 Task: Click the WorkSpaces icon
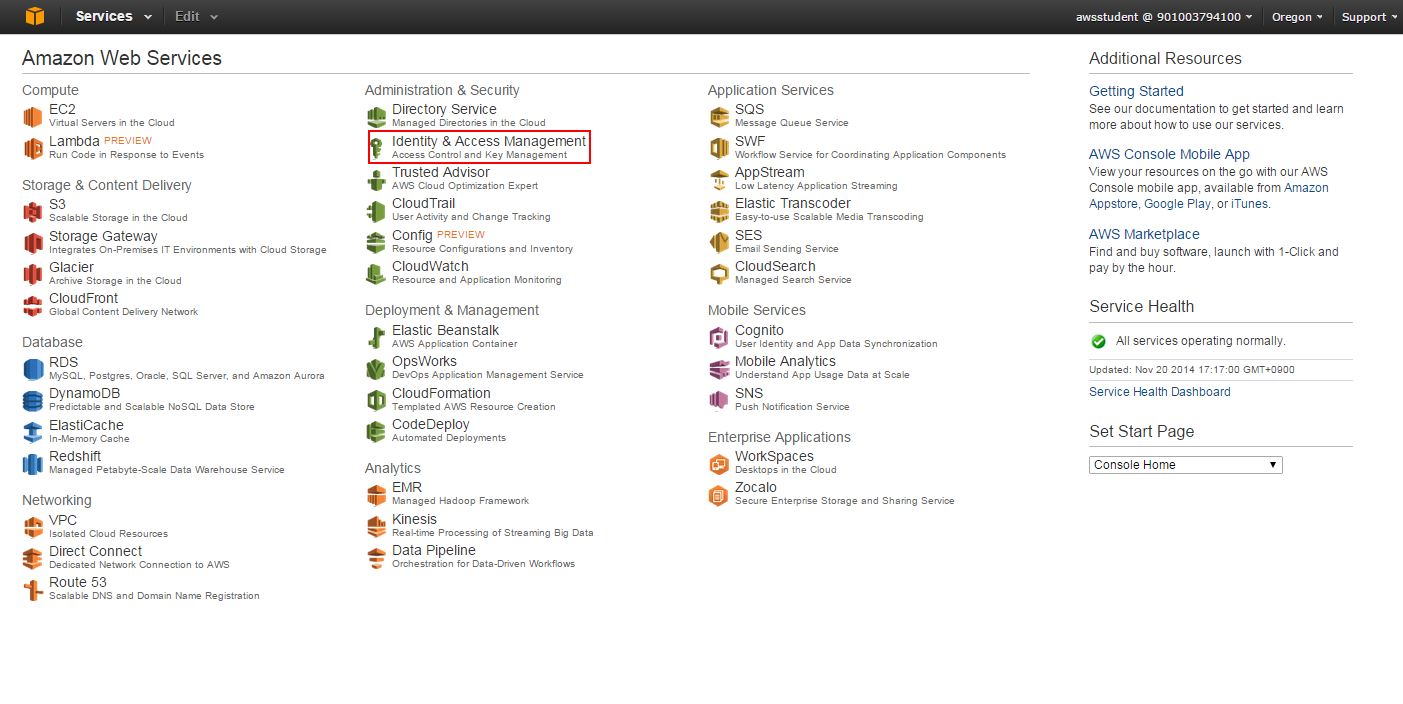(x=719, y=463)
